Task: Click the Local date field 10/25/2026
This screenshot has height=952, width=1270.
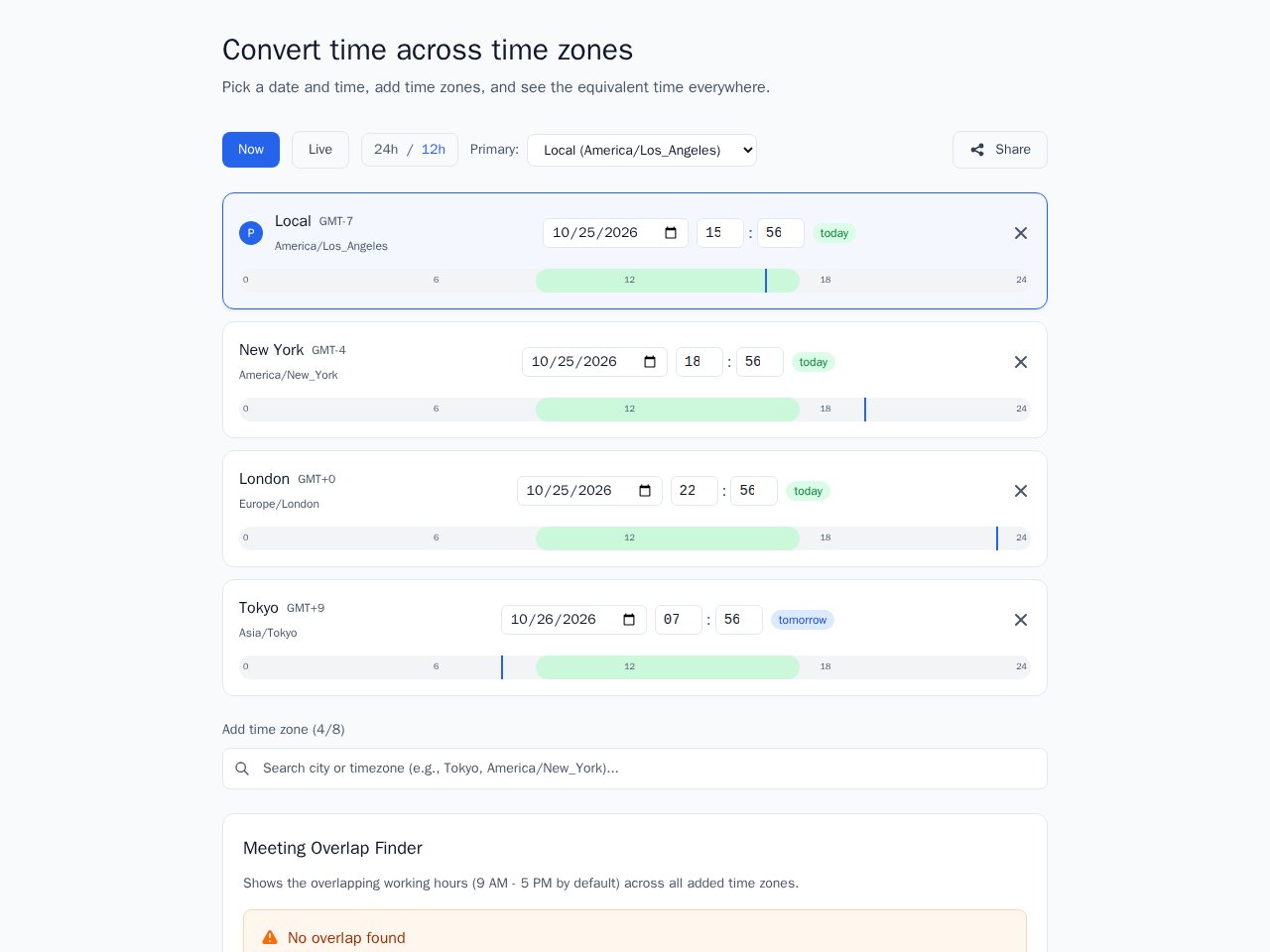Action: [615, 233]
